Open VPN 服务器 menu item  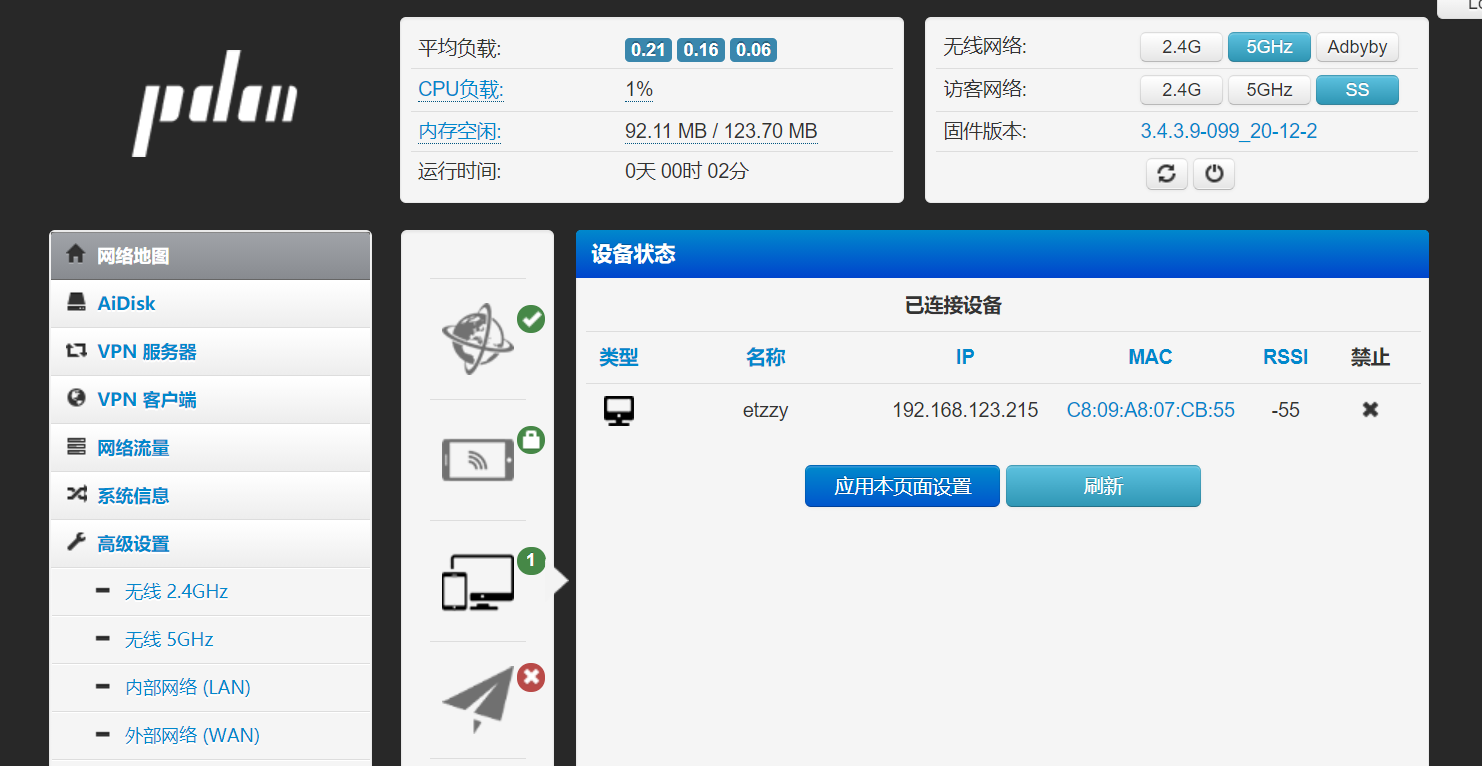click(211, 352)
